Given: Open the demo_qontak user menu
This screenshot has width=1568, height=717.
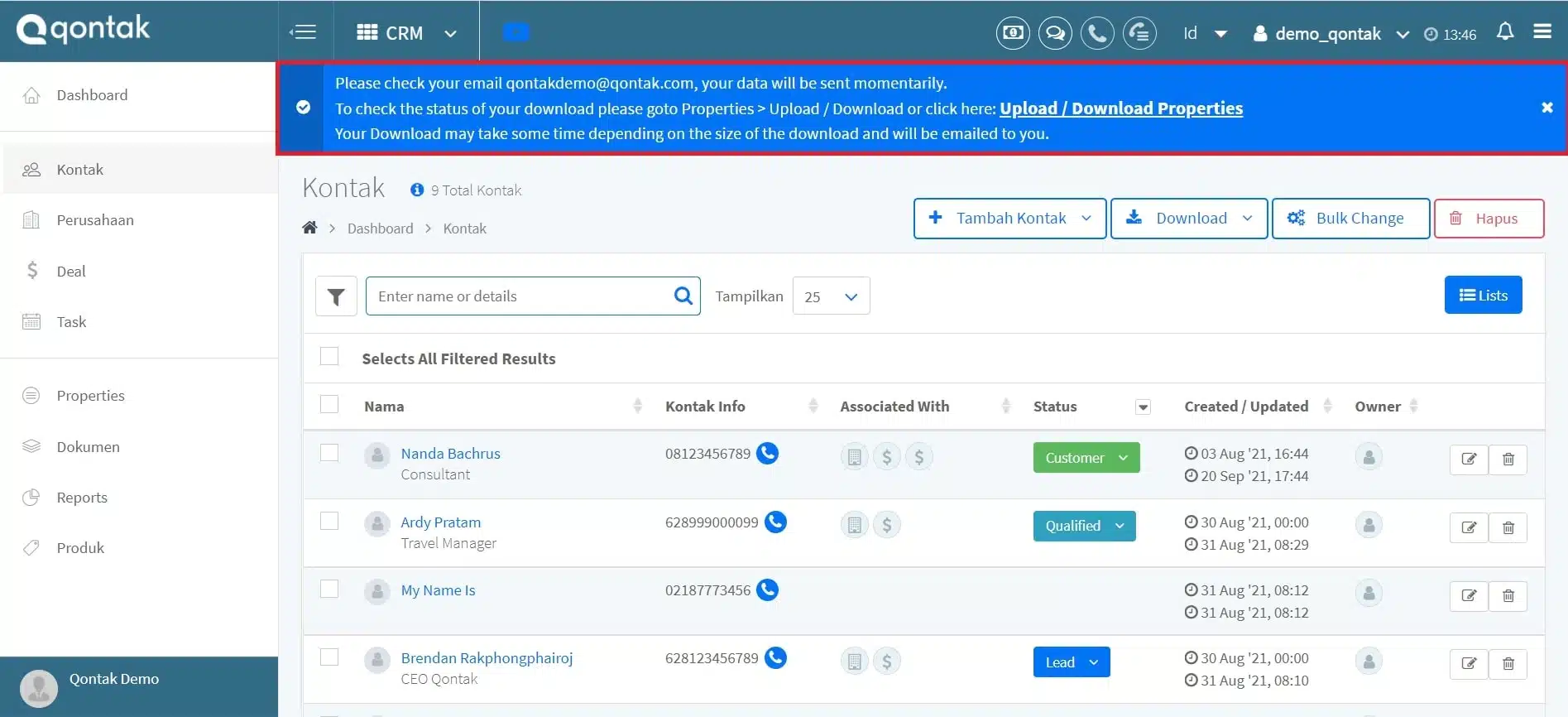Looking at the screenshot, I should [1331, 34].
